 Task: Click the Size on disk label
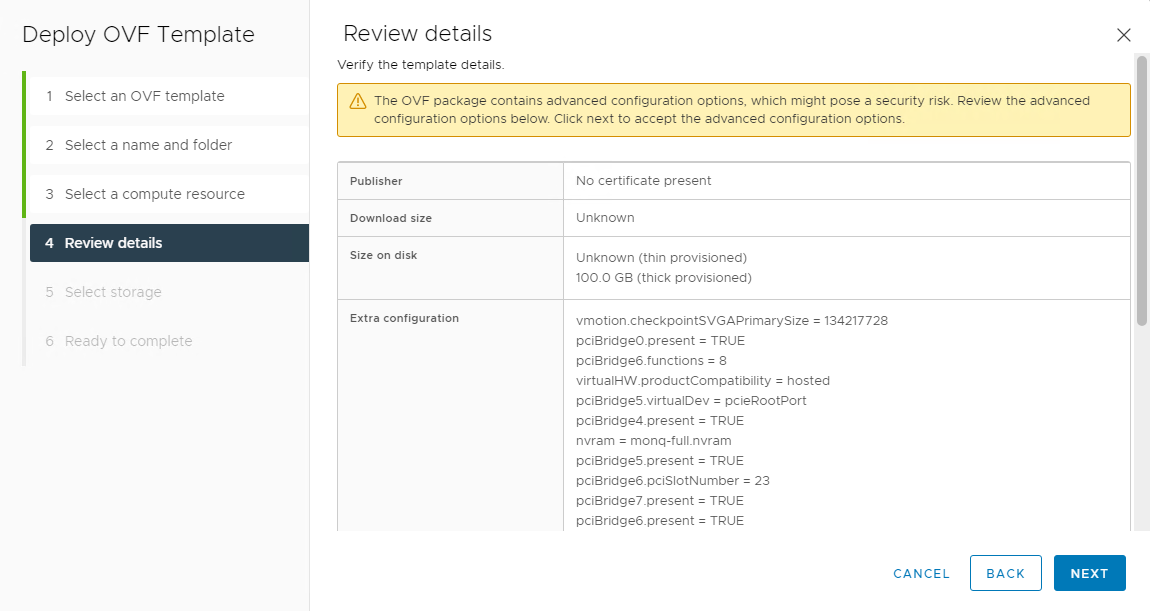pos(384,255)
